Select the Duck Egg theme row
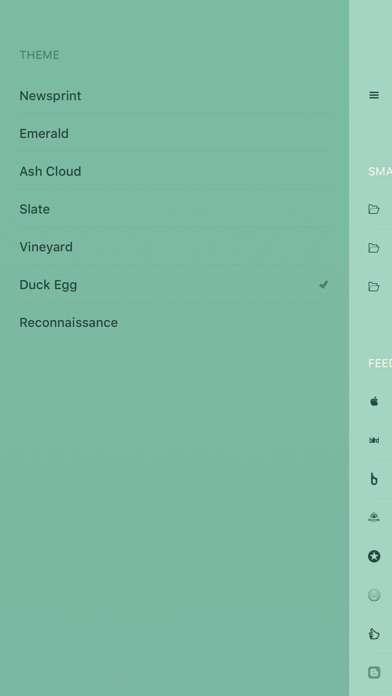This screenshot has height=696, width=392. pos(174,285)
